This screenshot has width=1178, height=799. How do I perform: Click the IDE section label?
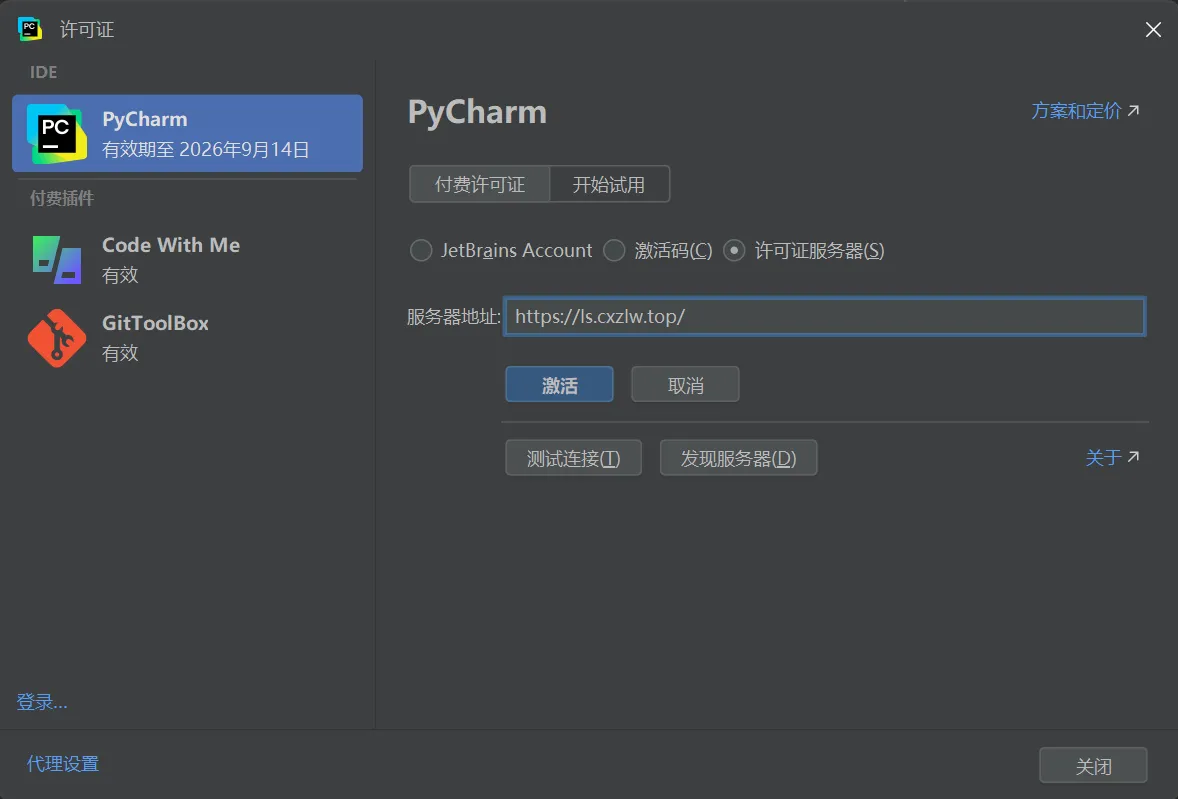point(43,72)
